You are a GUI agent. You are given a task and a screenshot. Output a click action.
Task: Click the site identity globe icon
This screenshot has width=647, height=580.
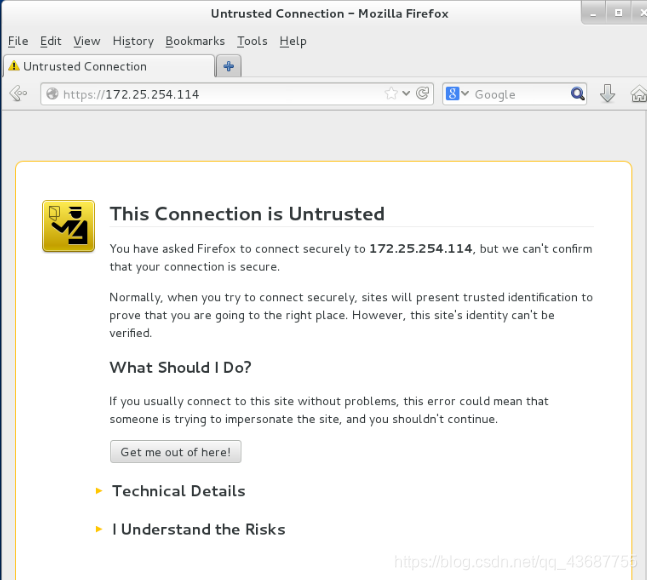click(x=52, y=94)
